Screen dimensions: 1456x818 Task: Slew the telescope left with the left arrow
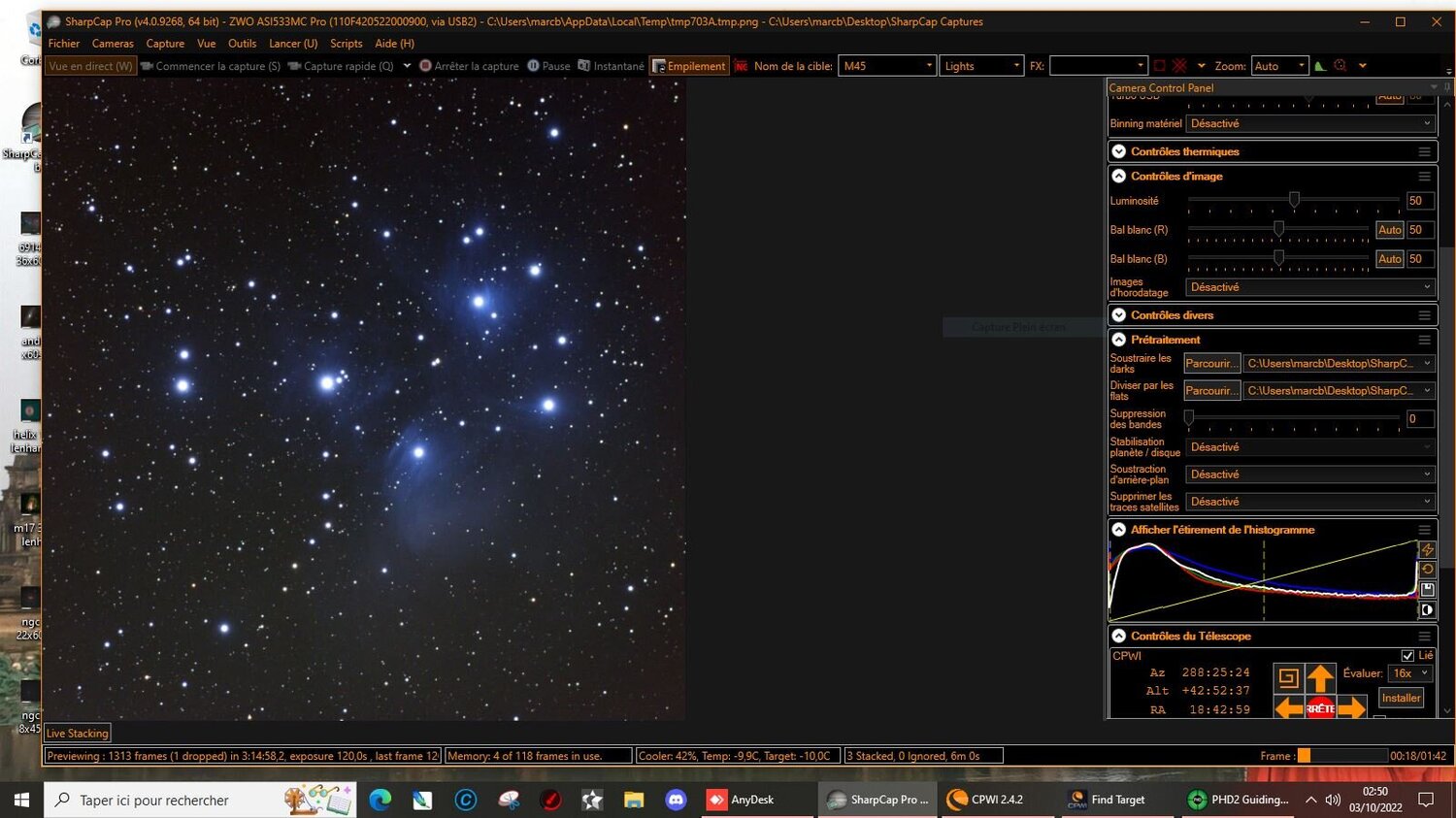pos(1288,708)
